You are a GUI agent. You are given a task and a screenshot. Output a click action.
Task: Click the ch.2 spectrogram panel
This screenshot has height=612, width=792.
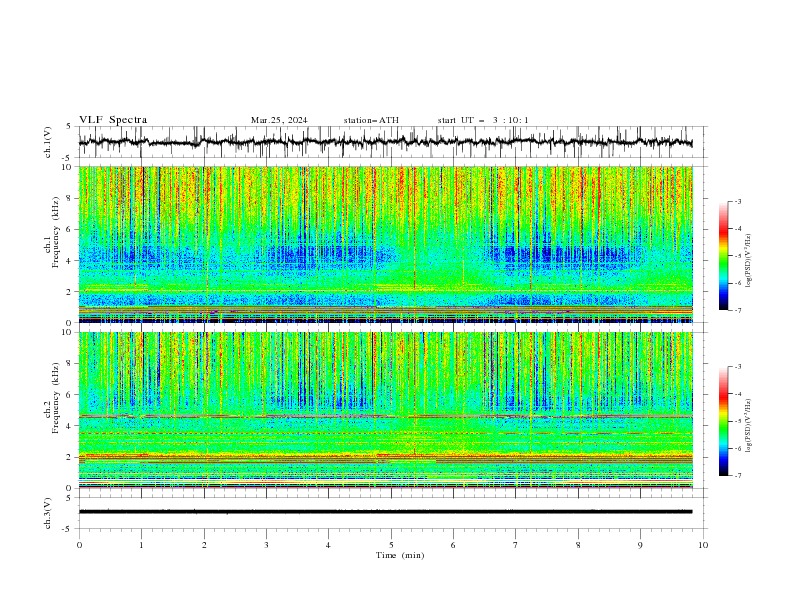[386, 410]
